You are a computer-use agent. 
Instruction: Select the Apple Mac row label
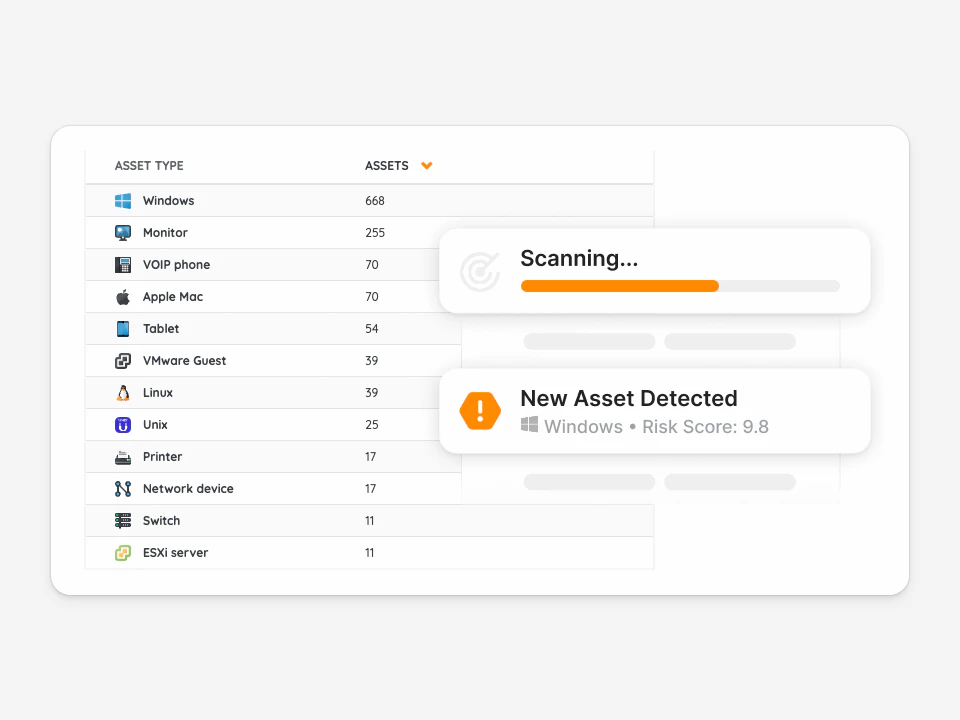173,297
